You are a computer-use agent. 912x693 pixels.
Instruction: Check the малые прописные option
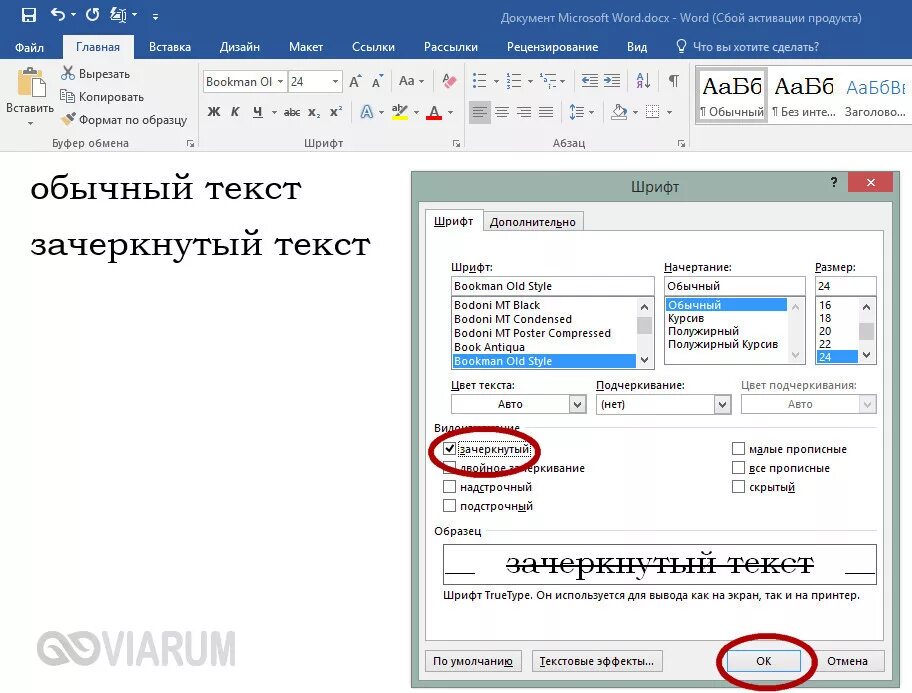(x=738, y=449)
